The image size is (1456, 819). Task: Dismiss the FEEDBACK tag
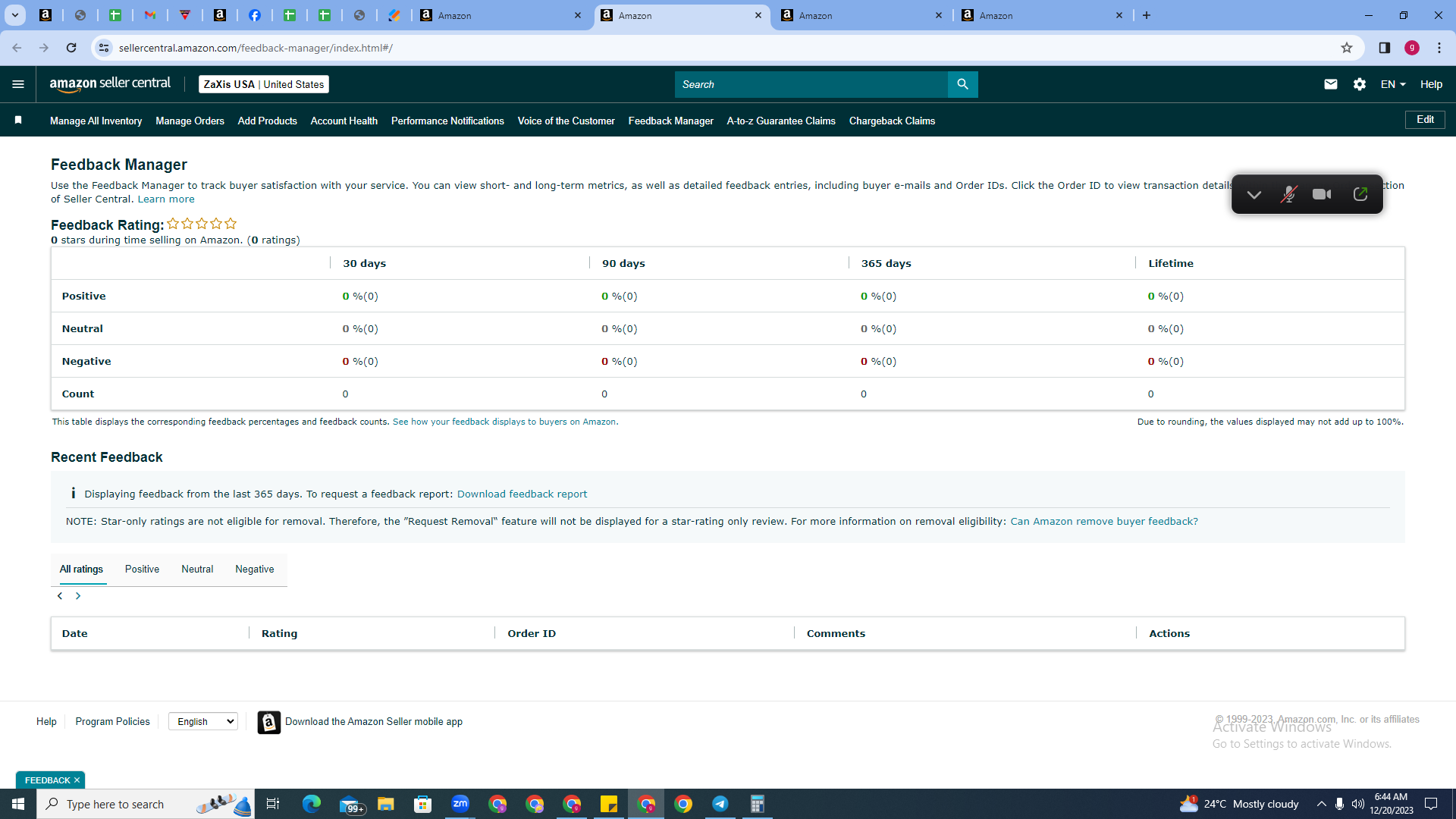point(77,780)
